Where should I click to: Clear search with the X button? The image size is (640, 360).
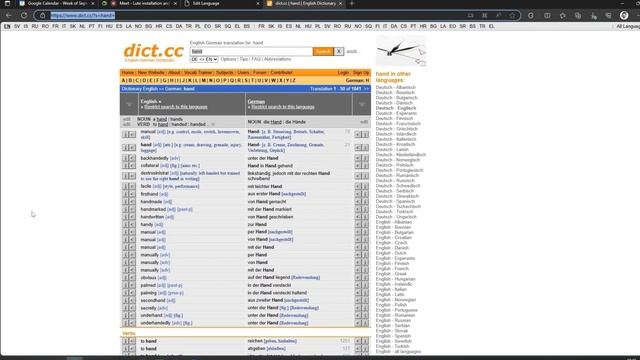click(x=339, y=51)
